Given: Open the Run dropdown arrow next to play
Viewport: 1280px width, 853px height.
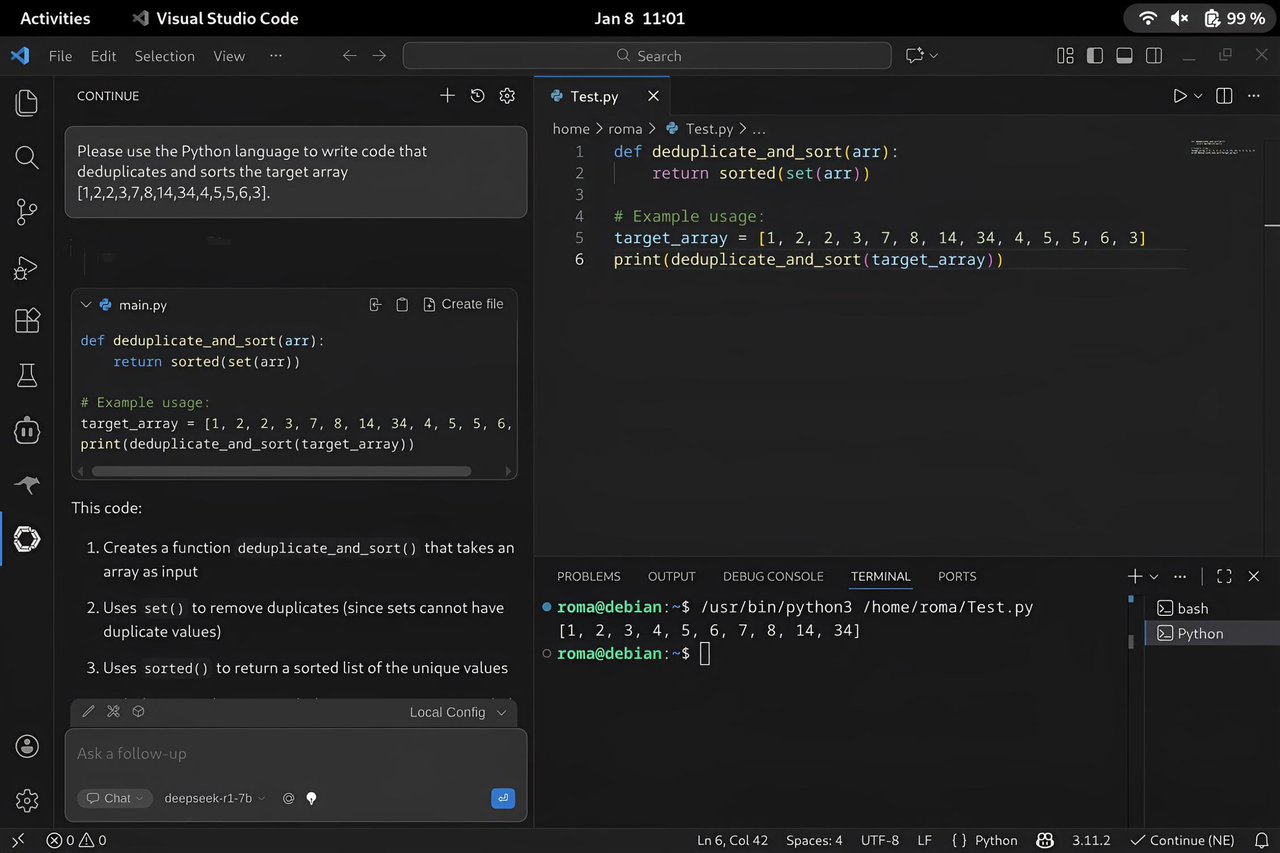Looking at the screenshot, I should pyautogui.click(x=1198, y=96).
